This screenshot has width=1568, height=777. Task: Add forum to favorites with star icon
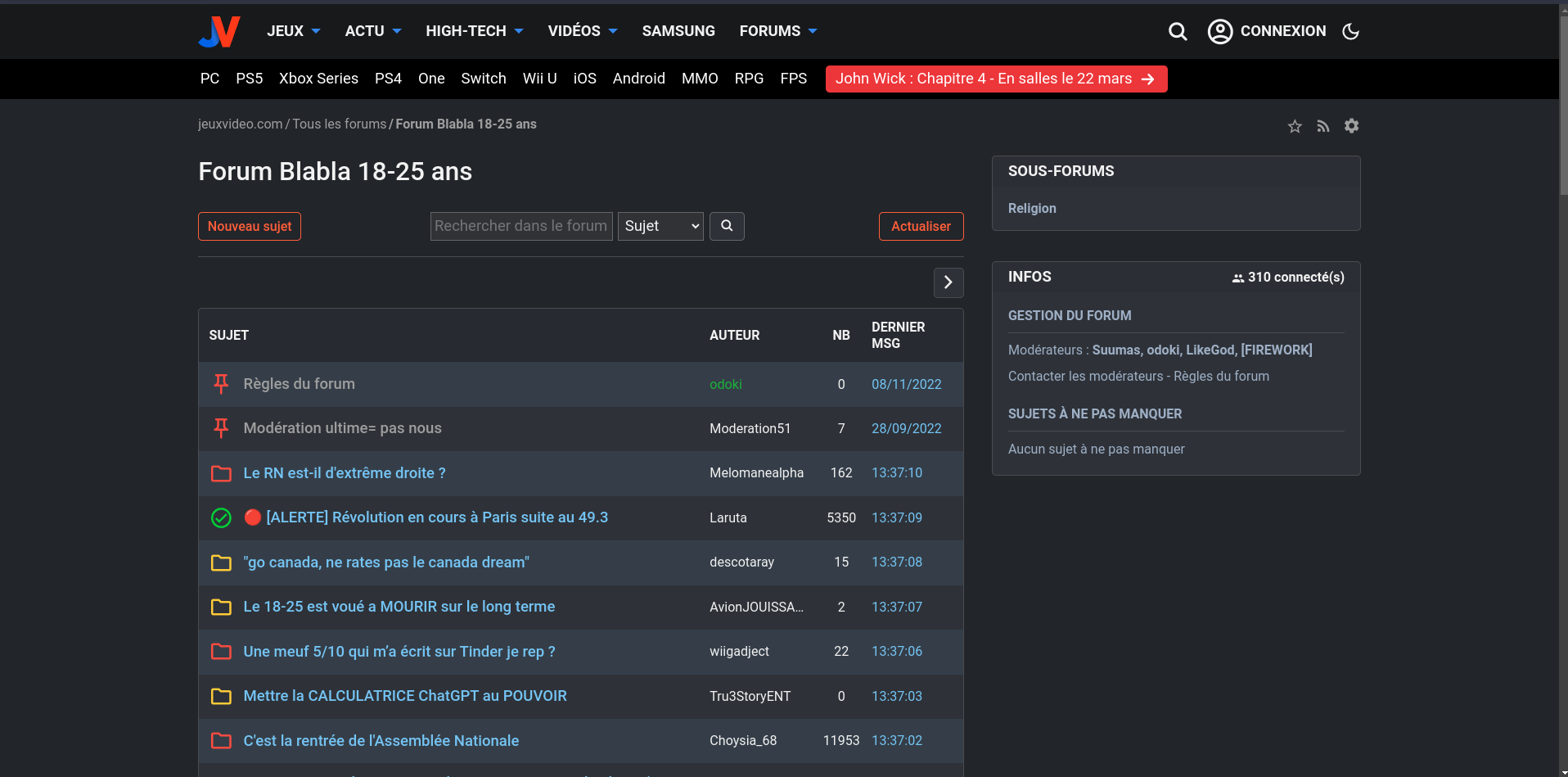(1295, 126)
